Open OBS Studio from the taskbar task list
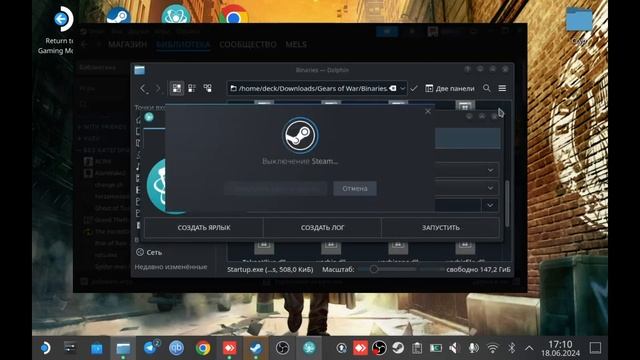 point(282,348)
